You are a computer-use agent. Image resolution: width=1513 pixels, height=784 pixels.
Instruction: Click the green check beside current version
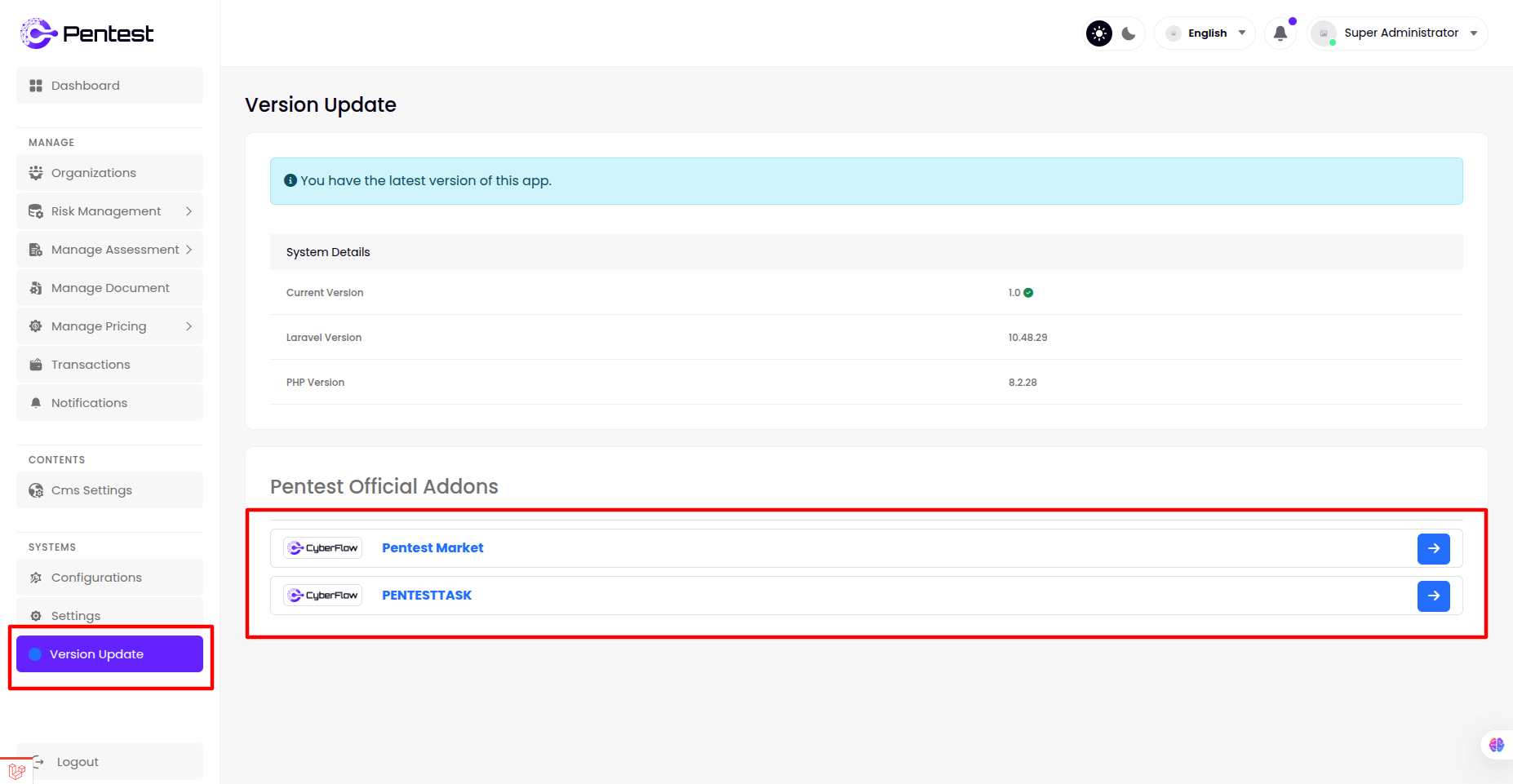pos(1028,293)
